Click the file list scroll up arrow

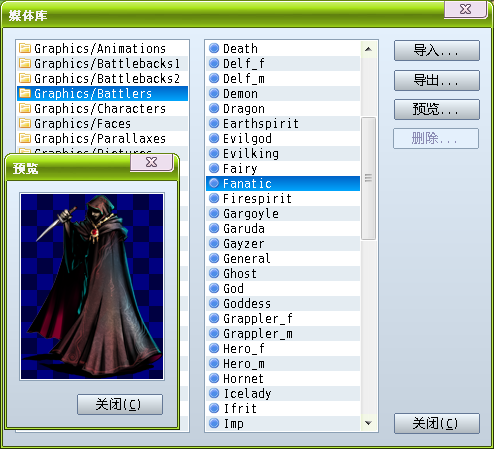click(x=368, y=49)
